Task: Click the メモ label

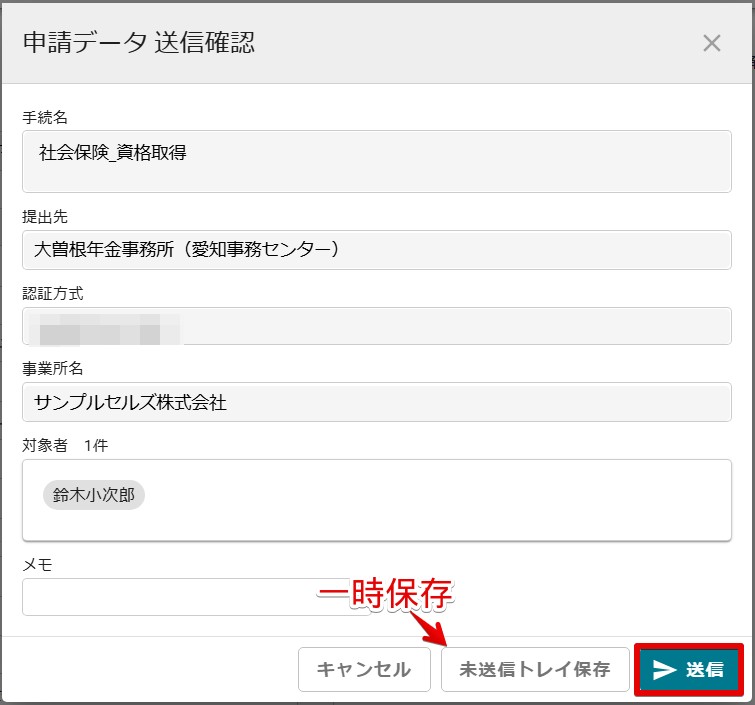Action: pos(37,564)
